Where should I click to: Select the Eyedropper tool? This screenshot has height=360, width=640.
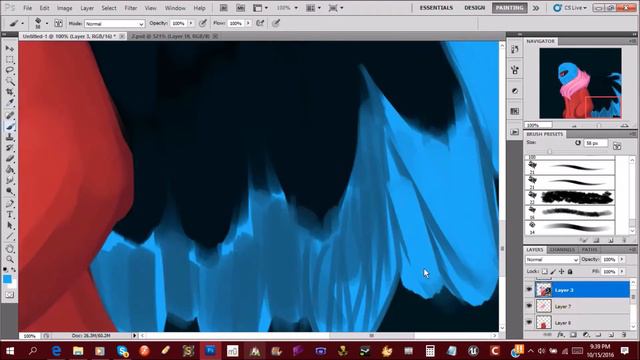(9, 102)
